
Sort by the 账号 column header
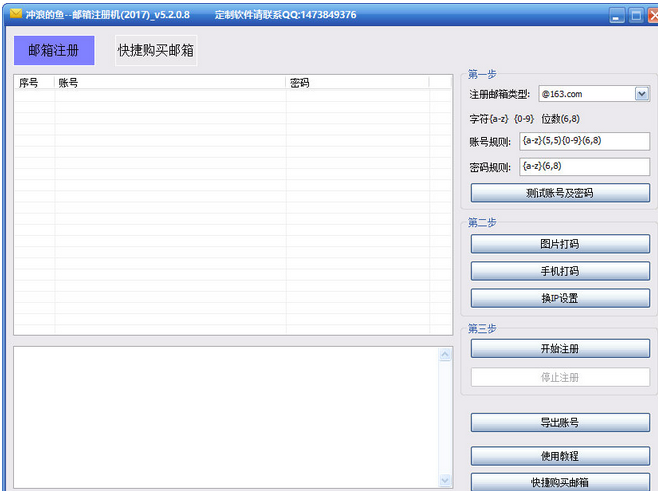170,83
